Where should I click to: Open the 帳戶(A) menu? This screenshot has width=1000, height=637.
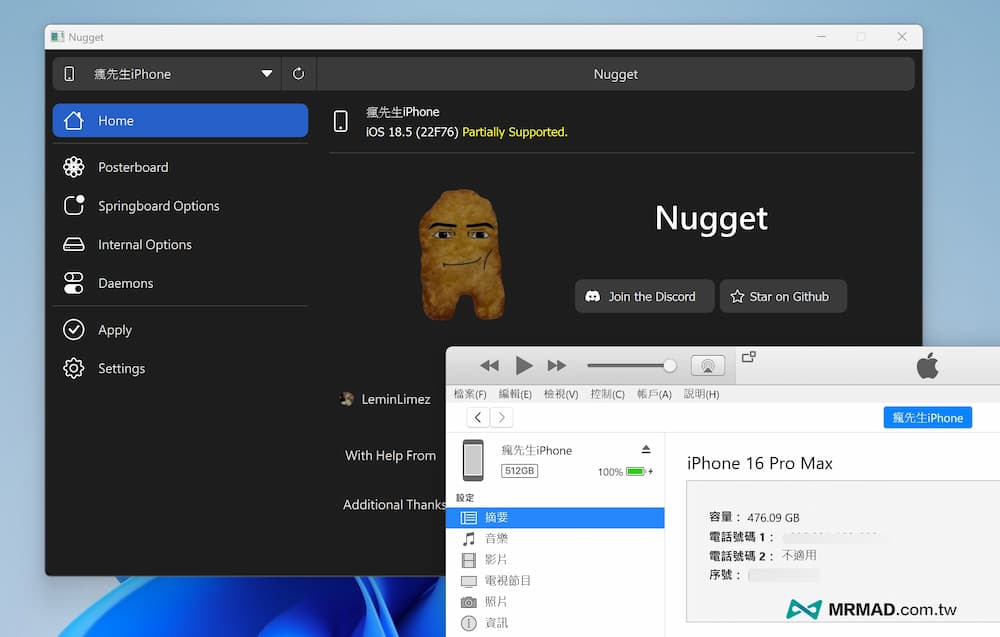(654, 394)
